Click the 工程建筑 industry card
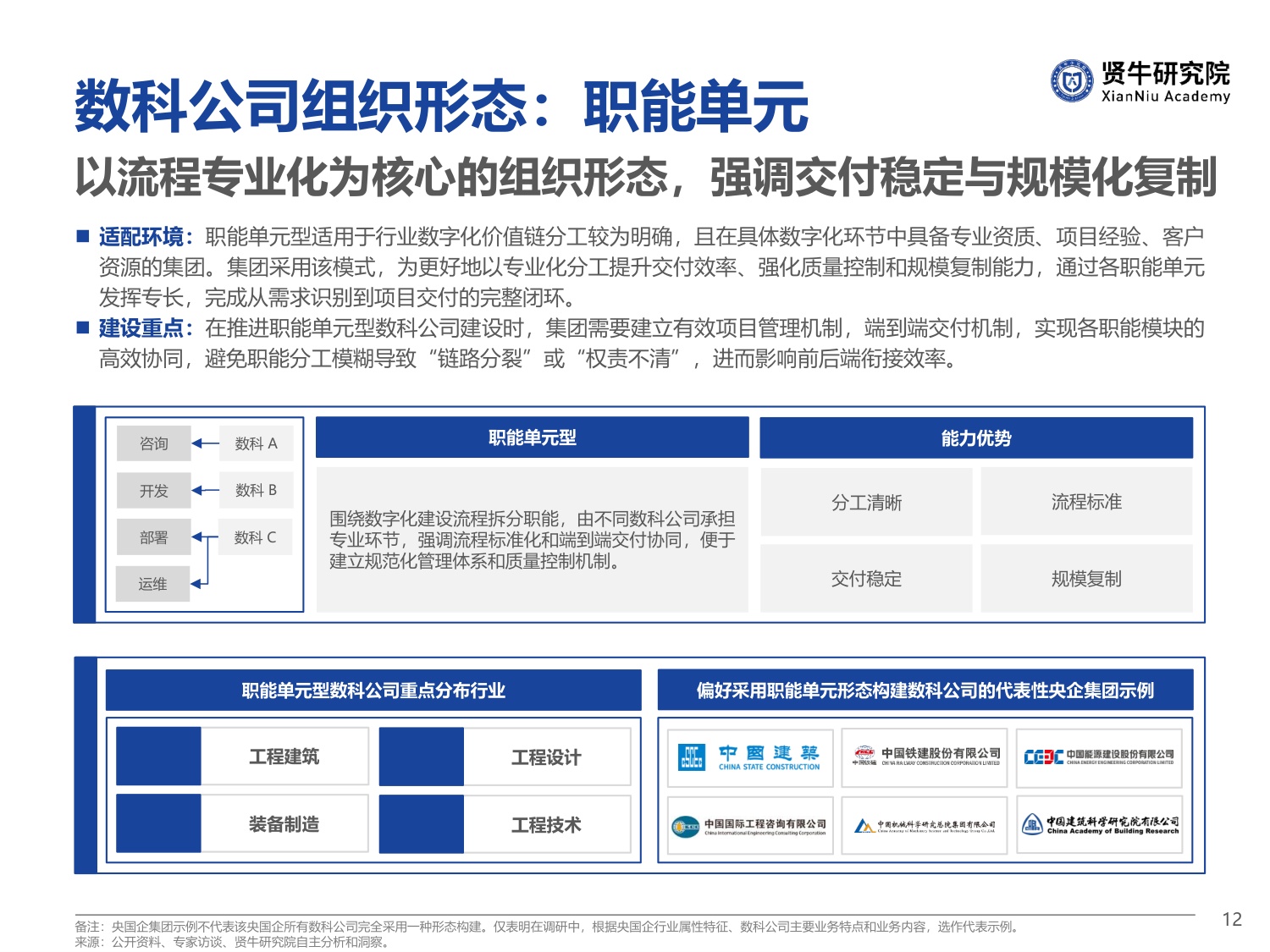 (x=242, y=757)
